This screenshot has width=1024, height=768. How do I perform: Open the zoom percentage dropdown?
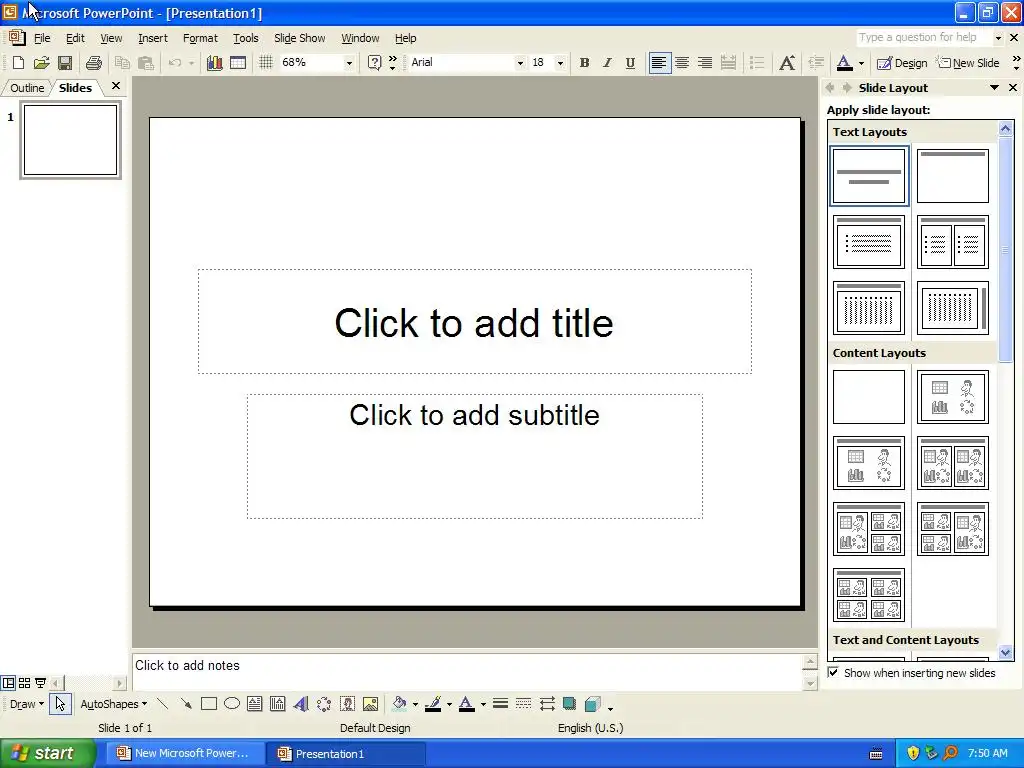pos(349,63)
